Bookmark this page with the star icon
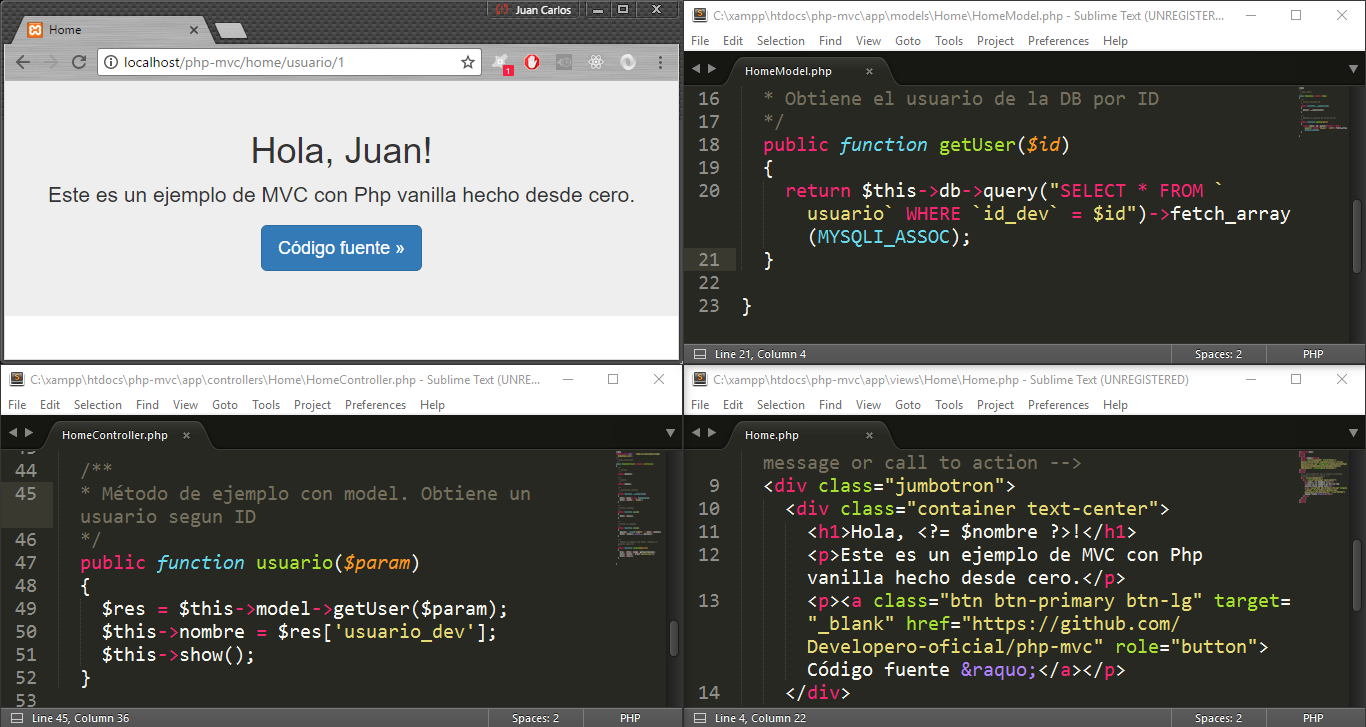Image resolution: width=1366 pixels, height=727 pixels. (x=467, y=62)
